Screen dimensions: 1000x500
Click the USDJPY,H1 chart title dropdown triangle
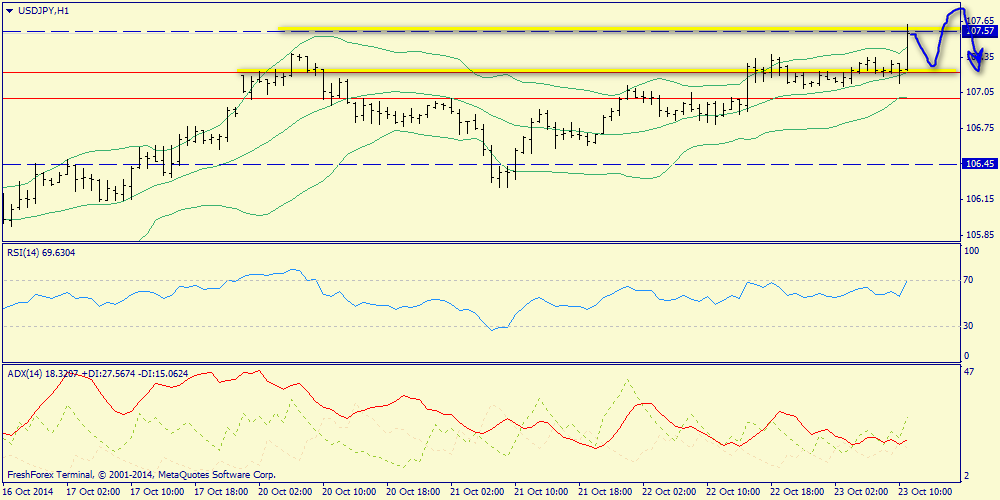[x=8, y=11]
